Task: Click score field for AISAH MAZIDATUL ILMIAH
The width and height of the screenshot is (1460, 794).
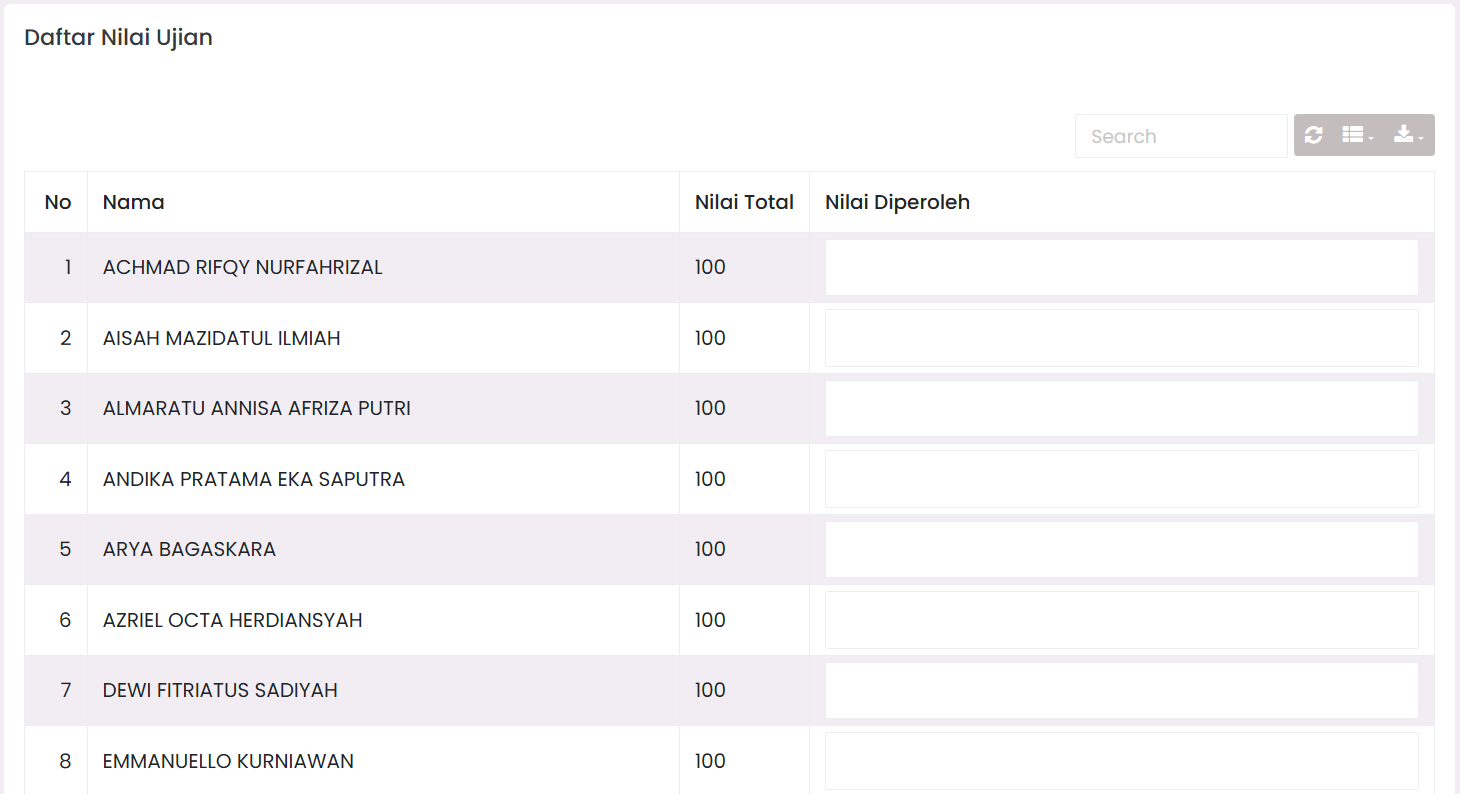Action: pos(1121,338)
